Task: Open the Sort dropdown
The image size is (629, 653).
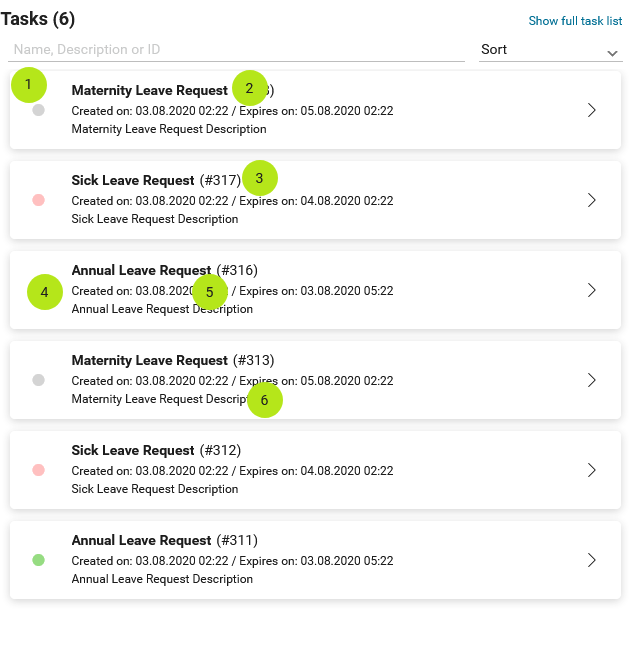Action: click(x=550, y=50)
